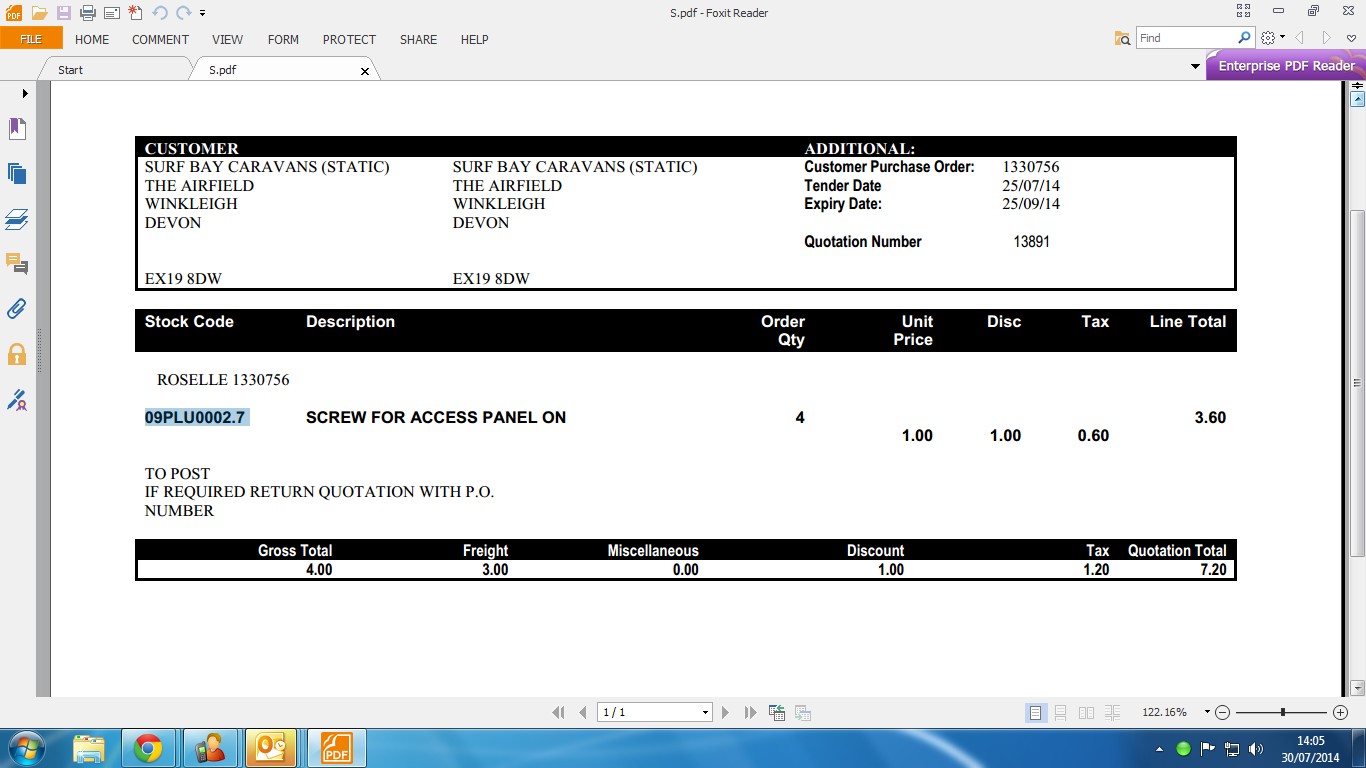
Task: Click the heart-shaped ribbon collapse icon
Action: pos(1352,38)
